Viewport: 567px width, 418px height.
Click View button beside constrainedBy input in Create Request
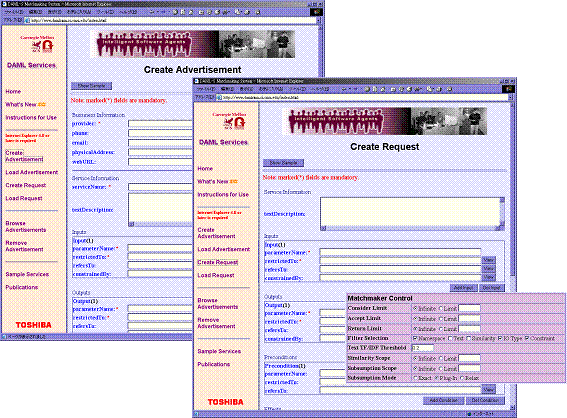[x=489, y=277]
